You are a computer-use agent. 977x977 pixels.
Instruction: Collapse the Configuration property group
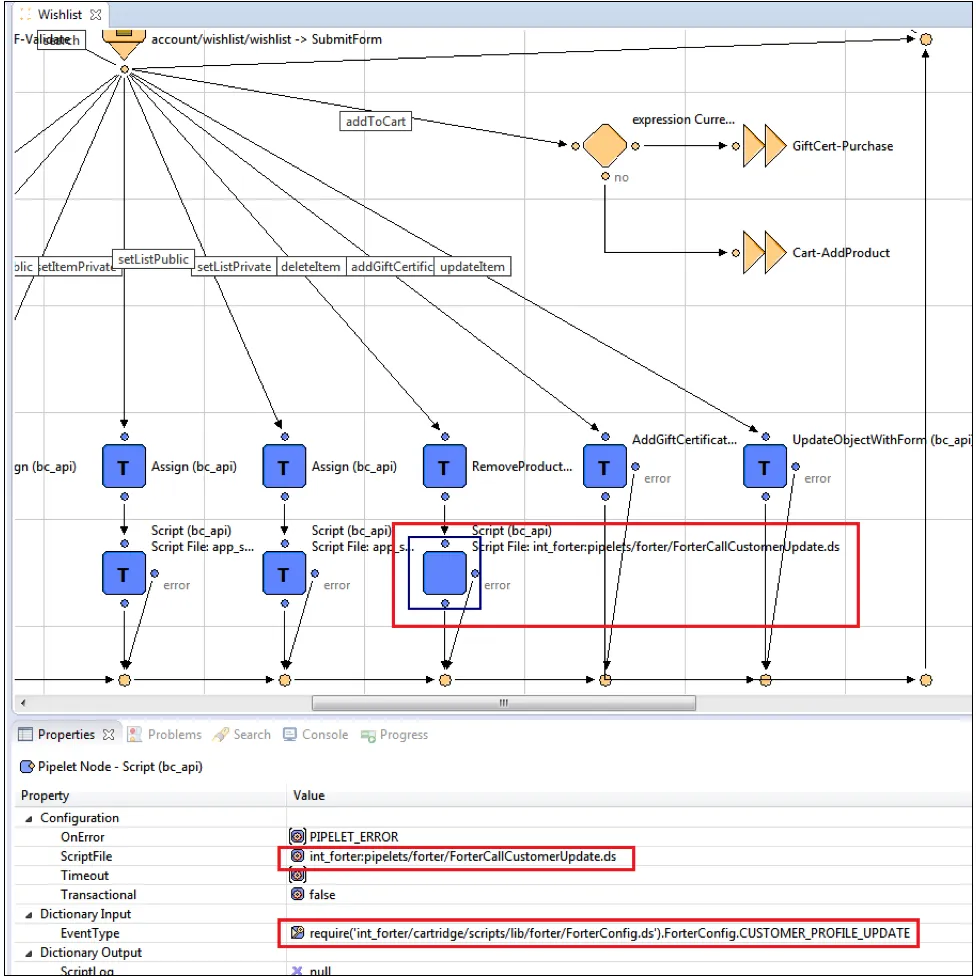29,818
